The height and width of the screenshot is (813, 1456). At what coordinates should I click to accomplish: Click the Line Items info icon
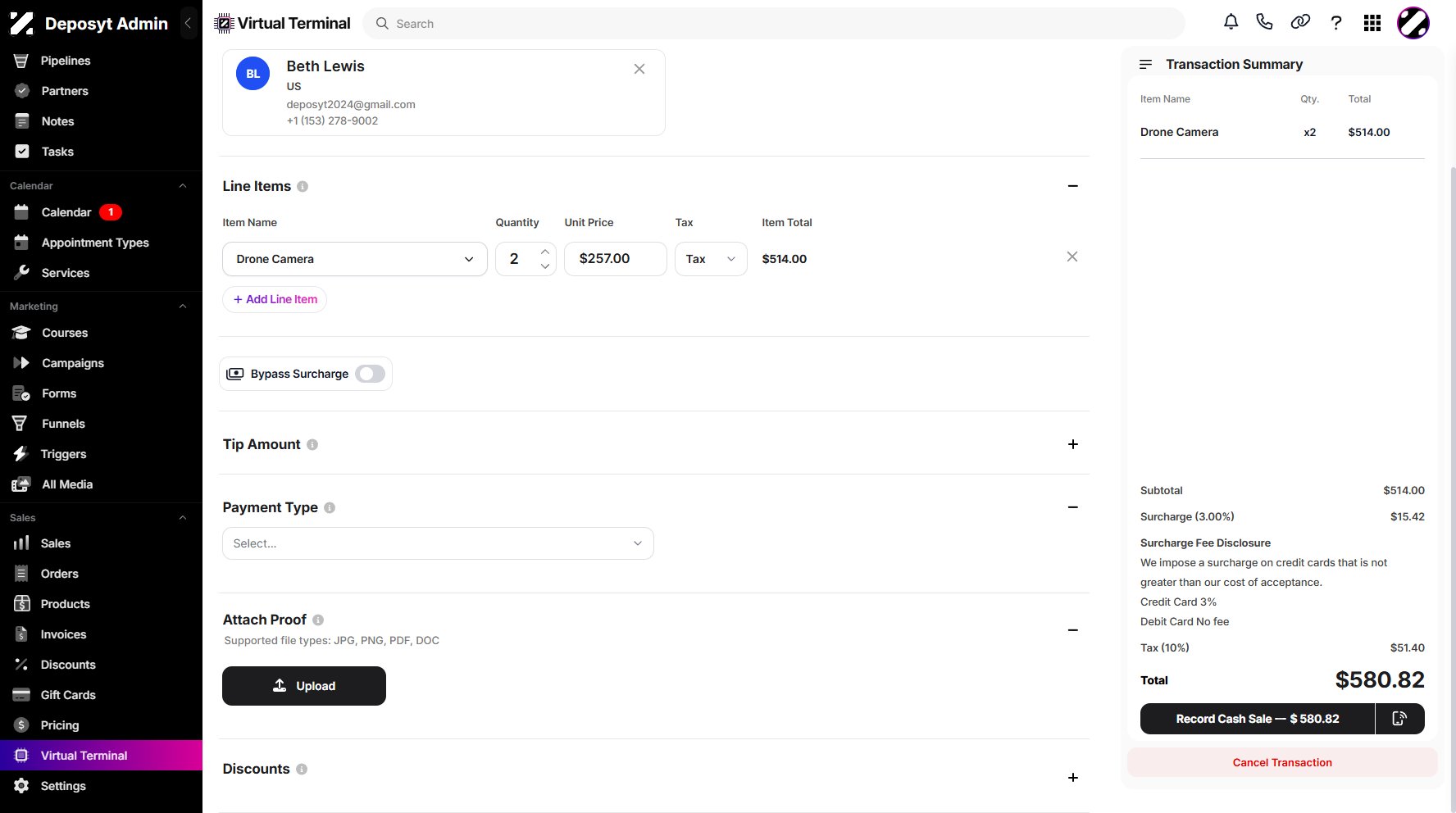[x=303, y=187]
